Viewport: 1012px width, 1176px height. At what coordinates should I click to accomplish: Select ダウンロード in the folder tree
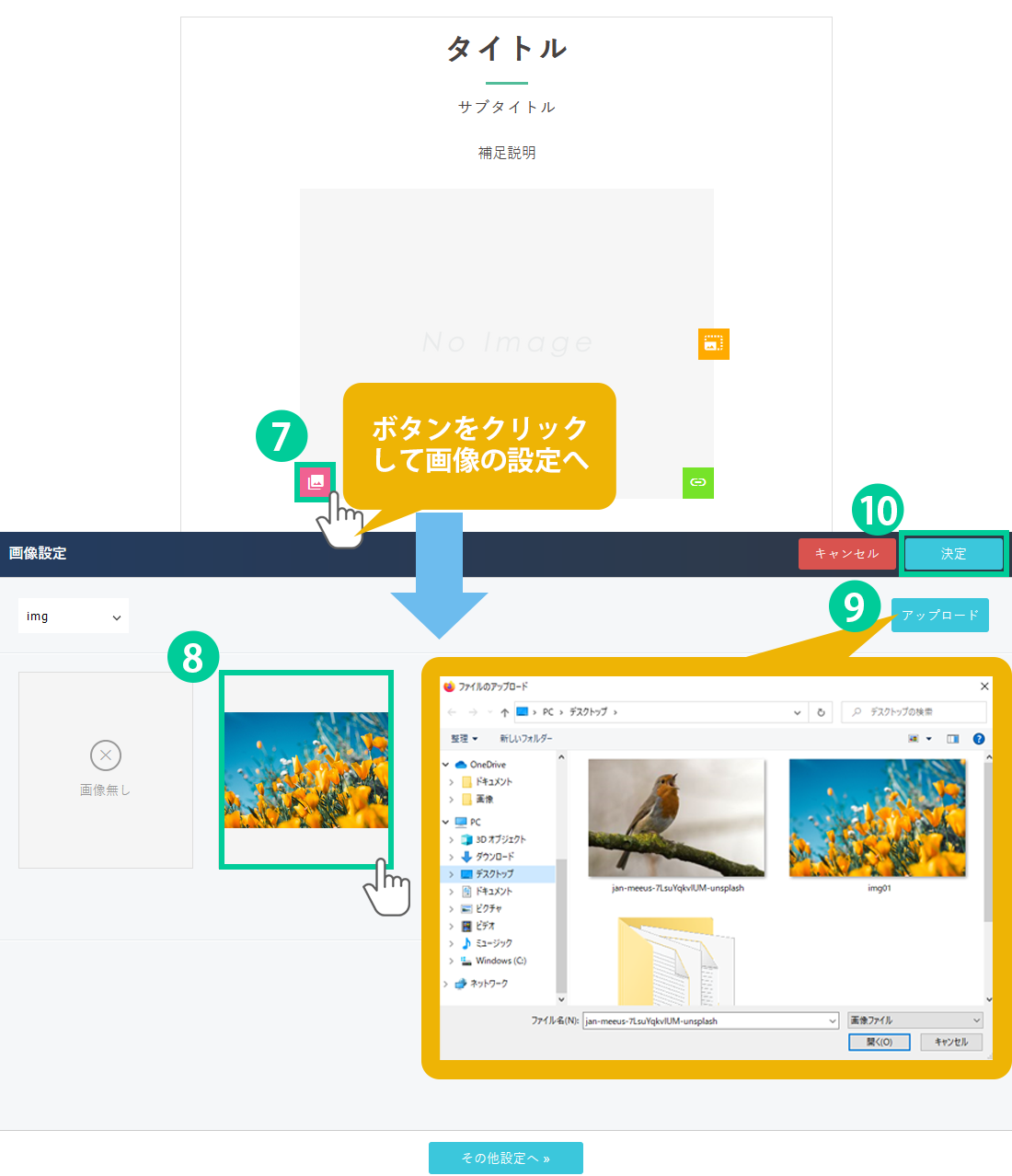tap(494, 857)
